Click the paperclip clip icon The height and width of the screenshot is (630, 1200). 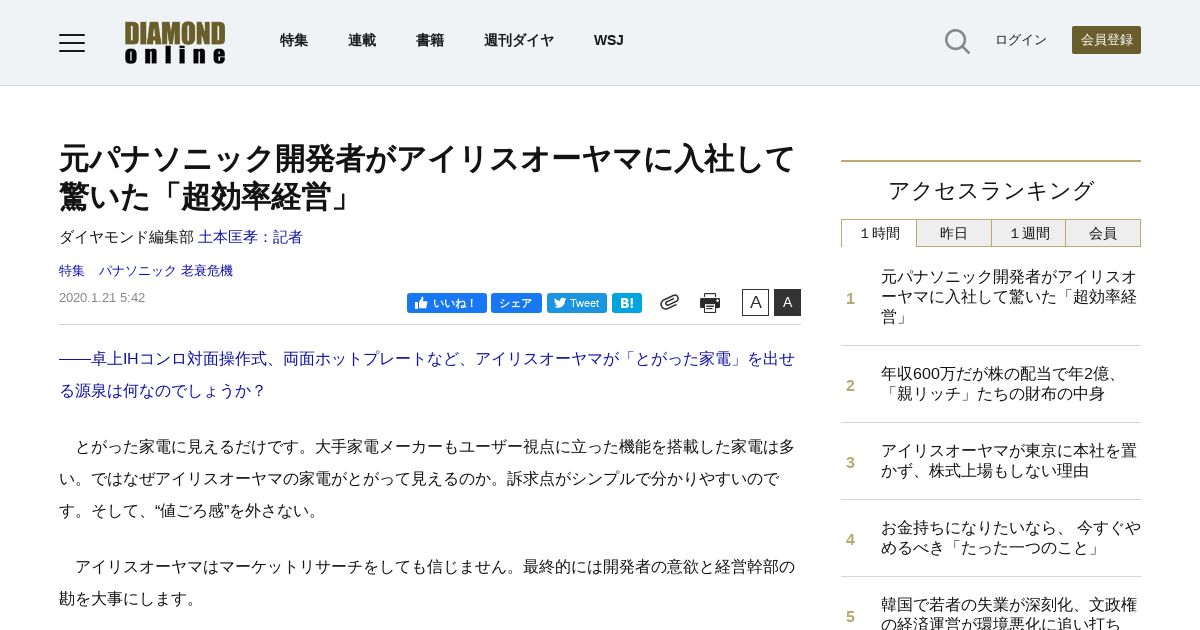pyautogui.click(x=669, y=302)
